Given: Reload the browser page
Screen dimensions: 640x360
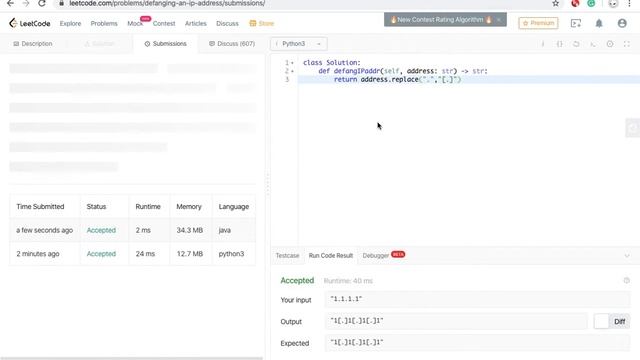Looking at the screenshot, I should (x=42, y=3).
